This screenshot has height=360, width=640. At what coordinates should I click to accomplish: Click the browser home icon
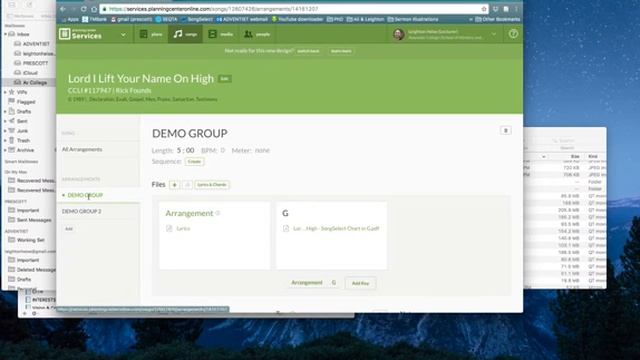[x=94, y=9]
